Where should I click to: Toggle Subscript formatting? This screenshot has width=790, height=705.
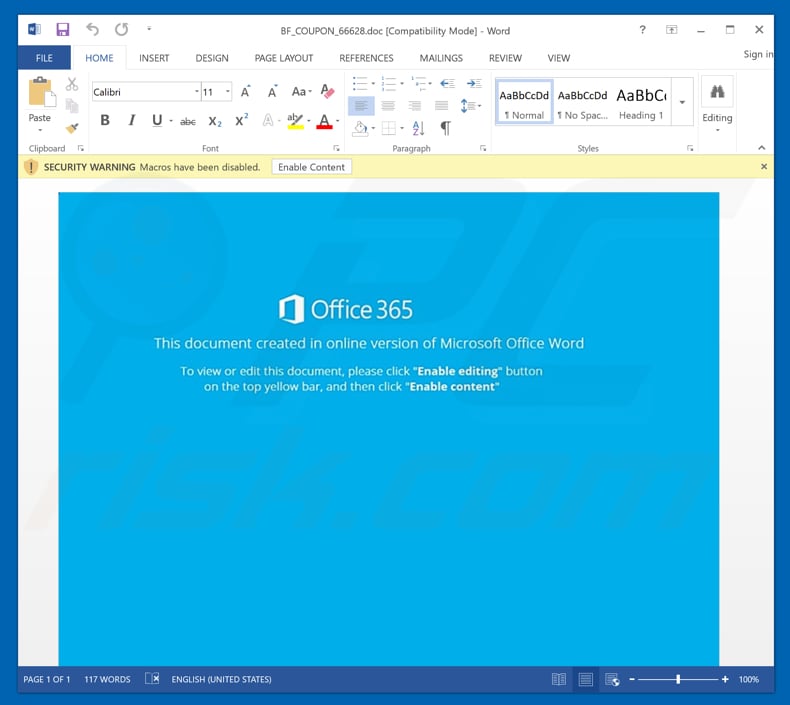pos(215,121)
